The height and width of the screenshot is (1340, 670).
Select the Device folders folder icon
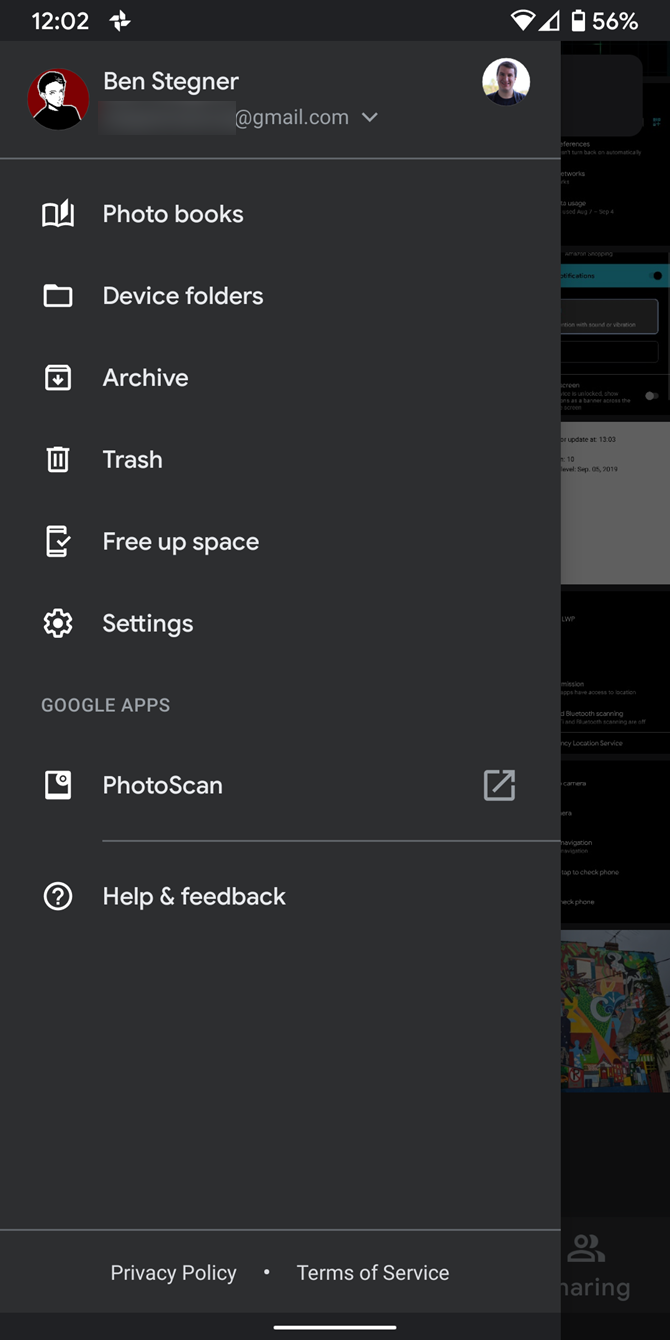tap(58, 295)
